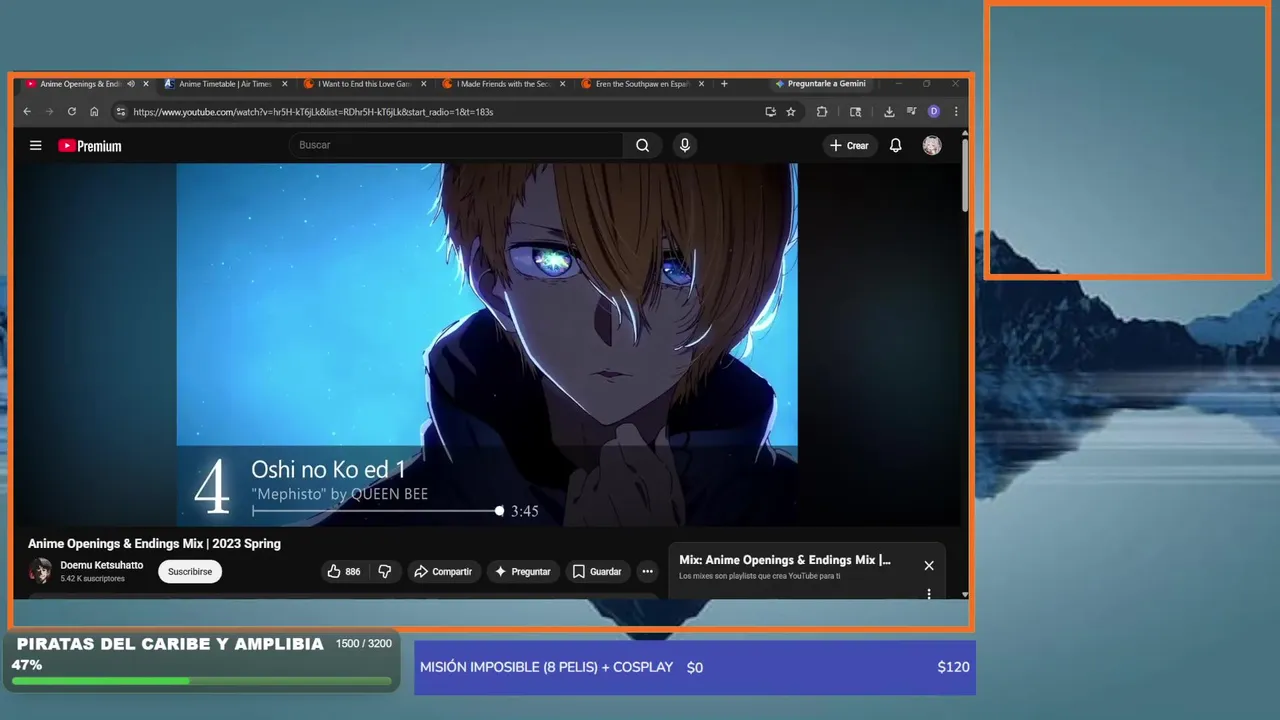
Task: Click the install/cast icon in address bar
Action: point(770,112)
